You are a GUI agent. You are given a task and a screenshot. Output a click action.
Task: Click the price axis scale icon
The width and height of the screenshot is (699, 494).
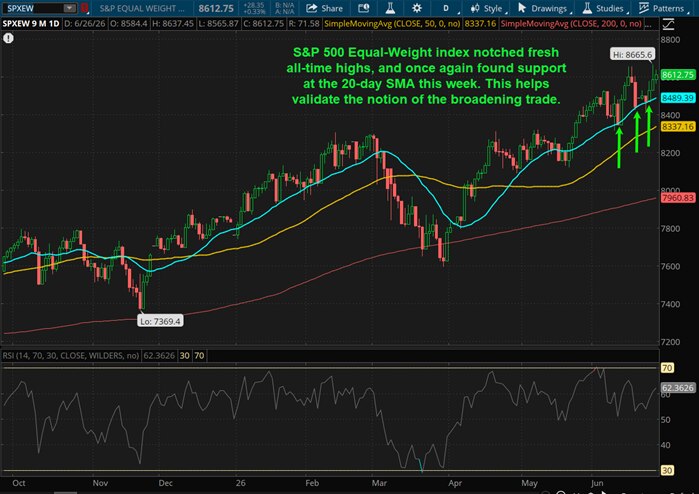(668, 25)
